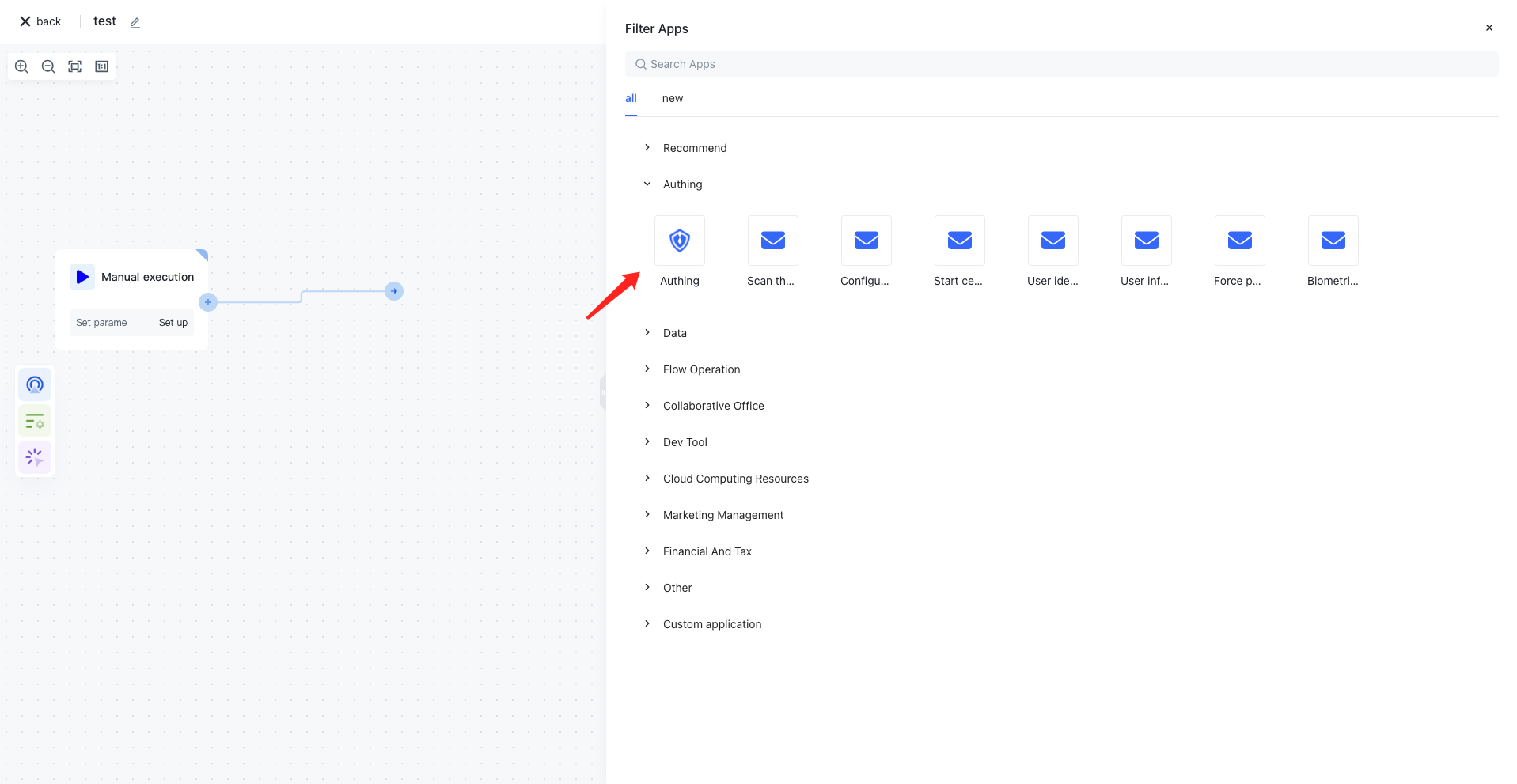Select the Authing shield app icon
This screenshot has width=1517, height=784.
pyautogui.click(x=679, y=241)
